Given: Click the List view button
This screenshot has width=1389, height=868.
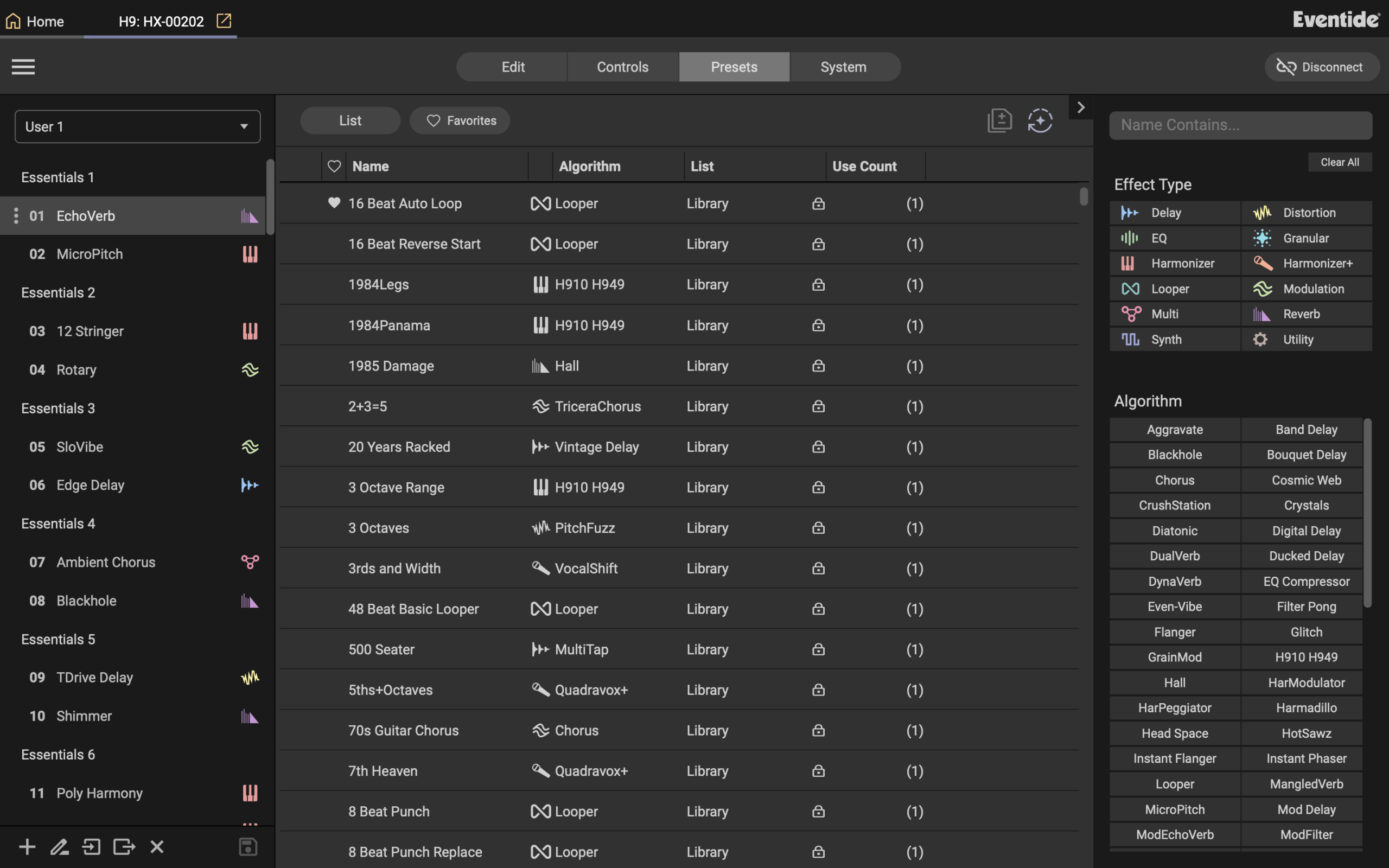Looking at the screenshot, I should 350,120.
